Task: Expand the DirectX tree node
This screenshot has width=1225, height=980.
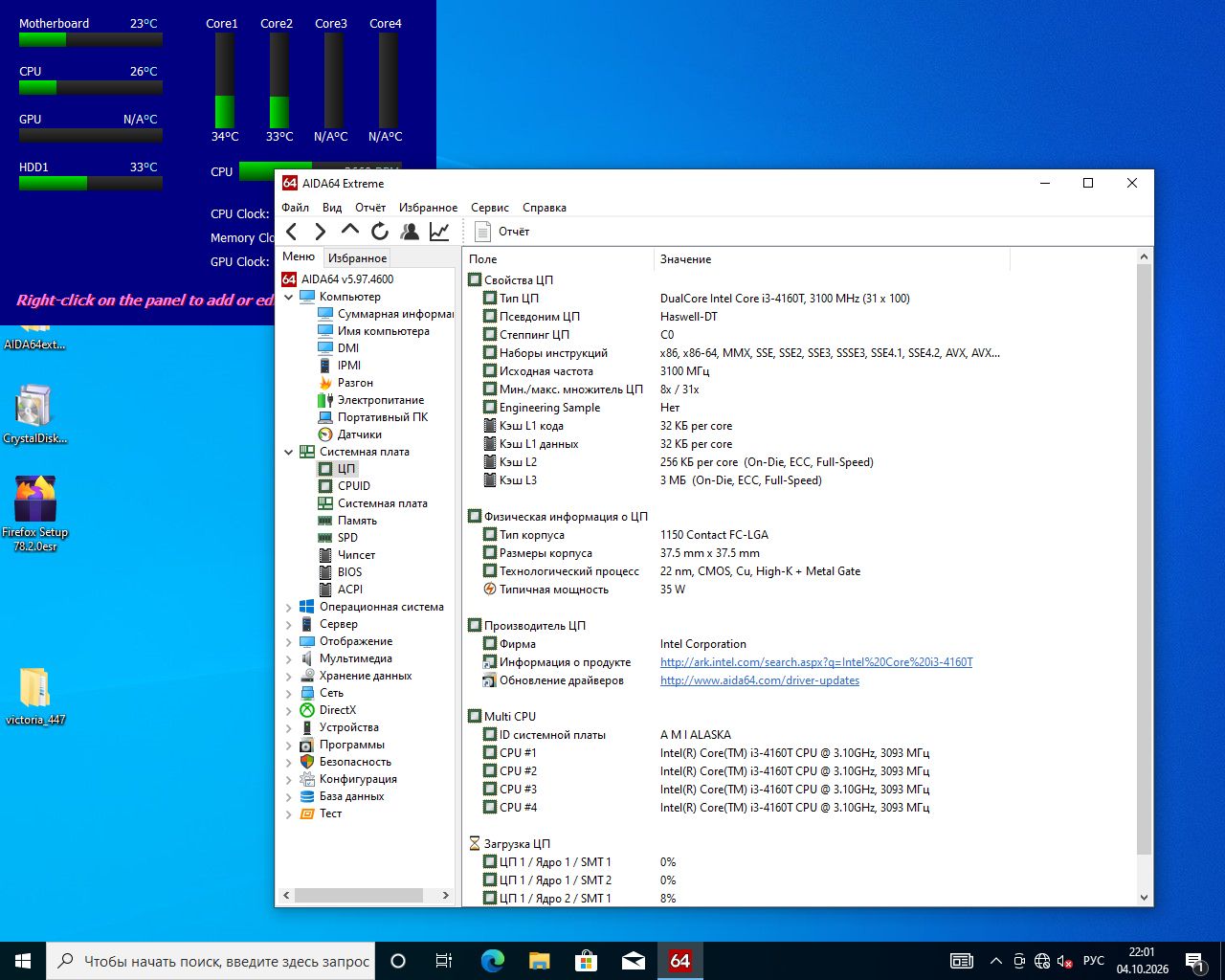Action: (289, 710)
